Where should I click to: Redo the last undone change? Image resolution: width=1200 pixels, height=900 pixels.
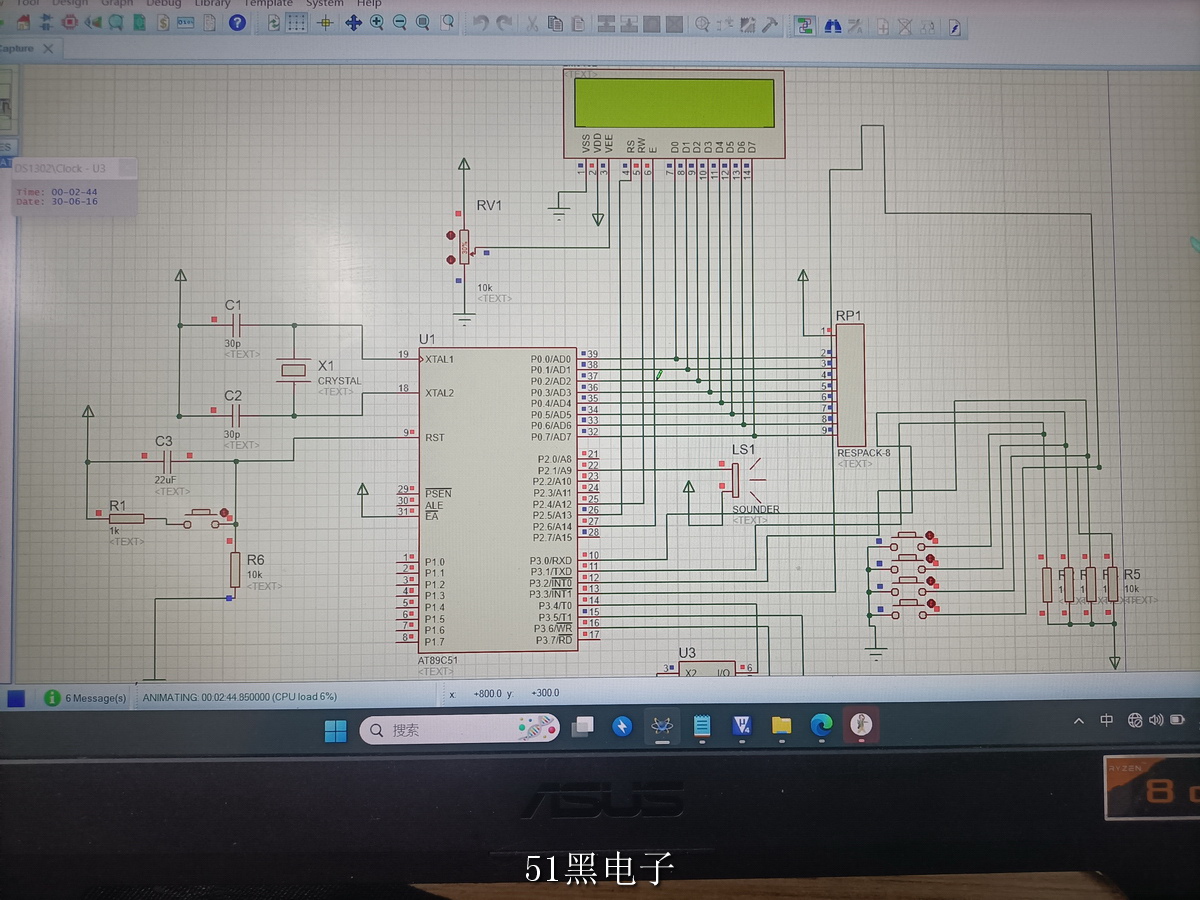(505, 24)
